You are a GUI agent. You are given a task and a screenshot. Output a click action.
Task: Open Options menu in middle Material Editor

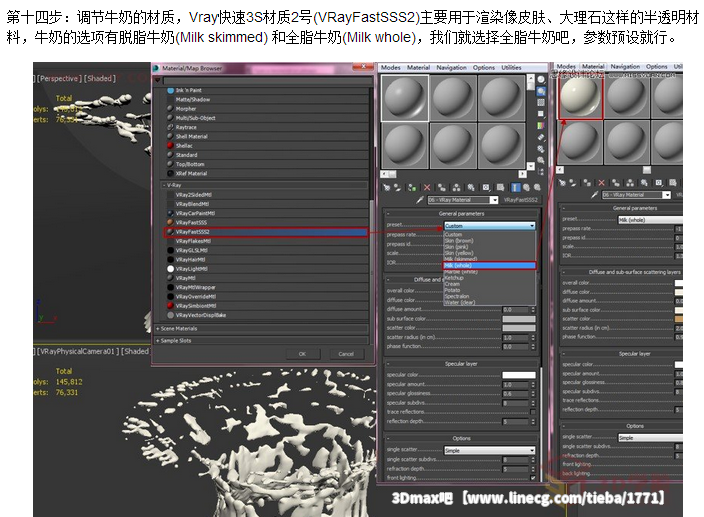click(484, 67)
